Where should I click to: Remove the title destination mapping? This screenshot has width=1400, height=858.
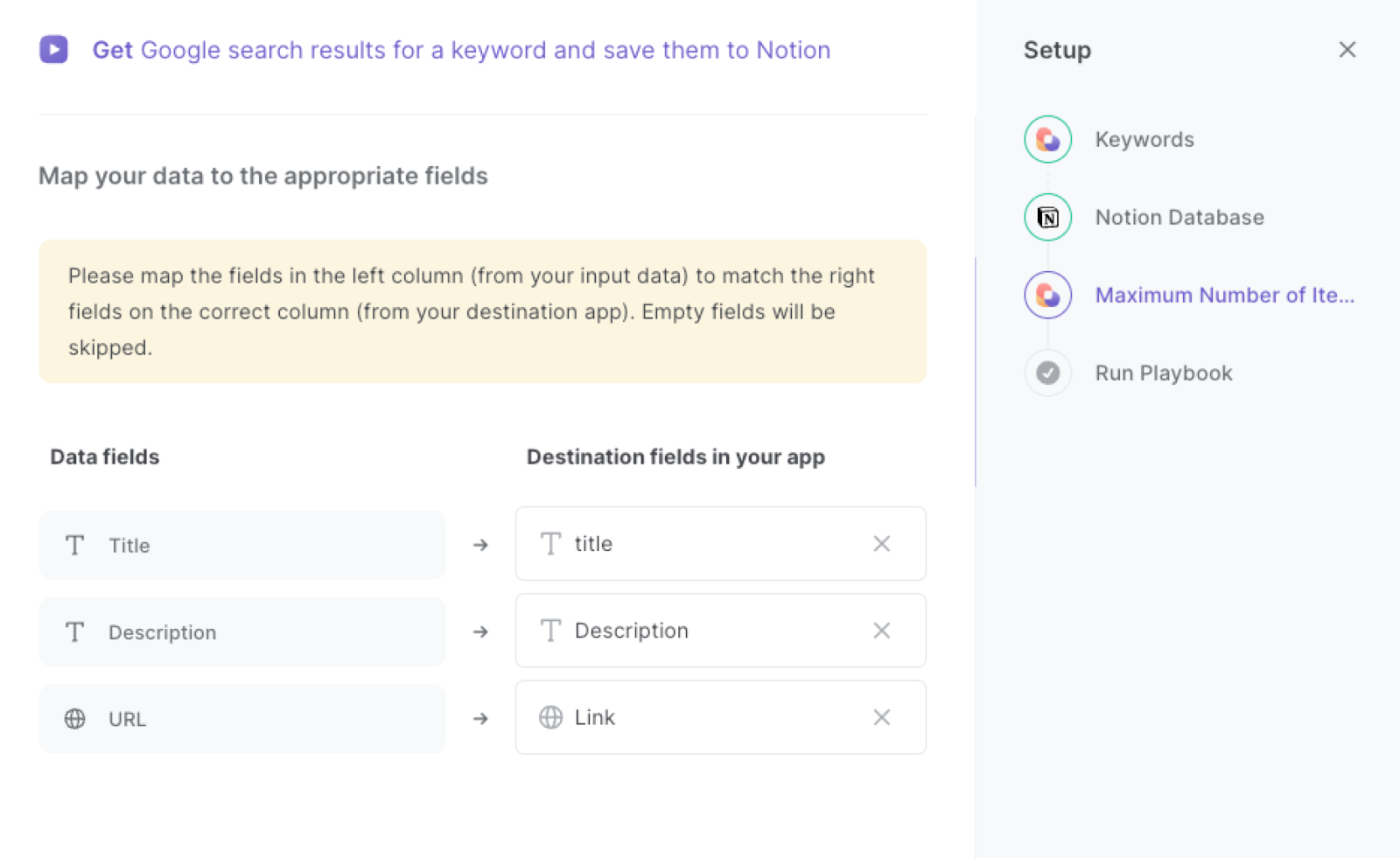[x=881, y=543]
